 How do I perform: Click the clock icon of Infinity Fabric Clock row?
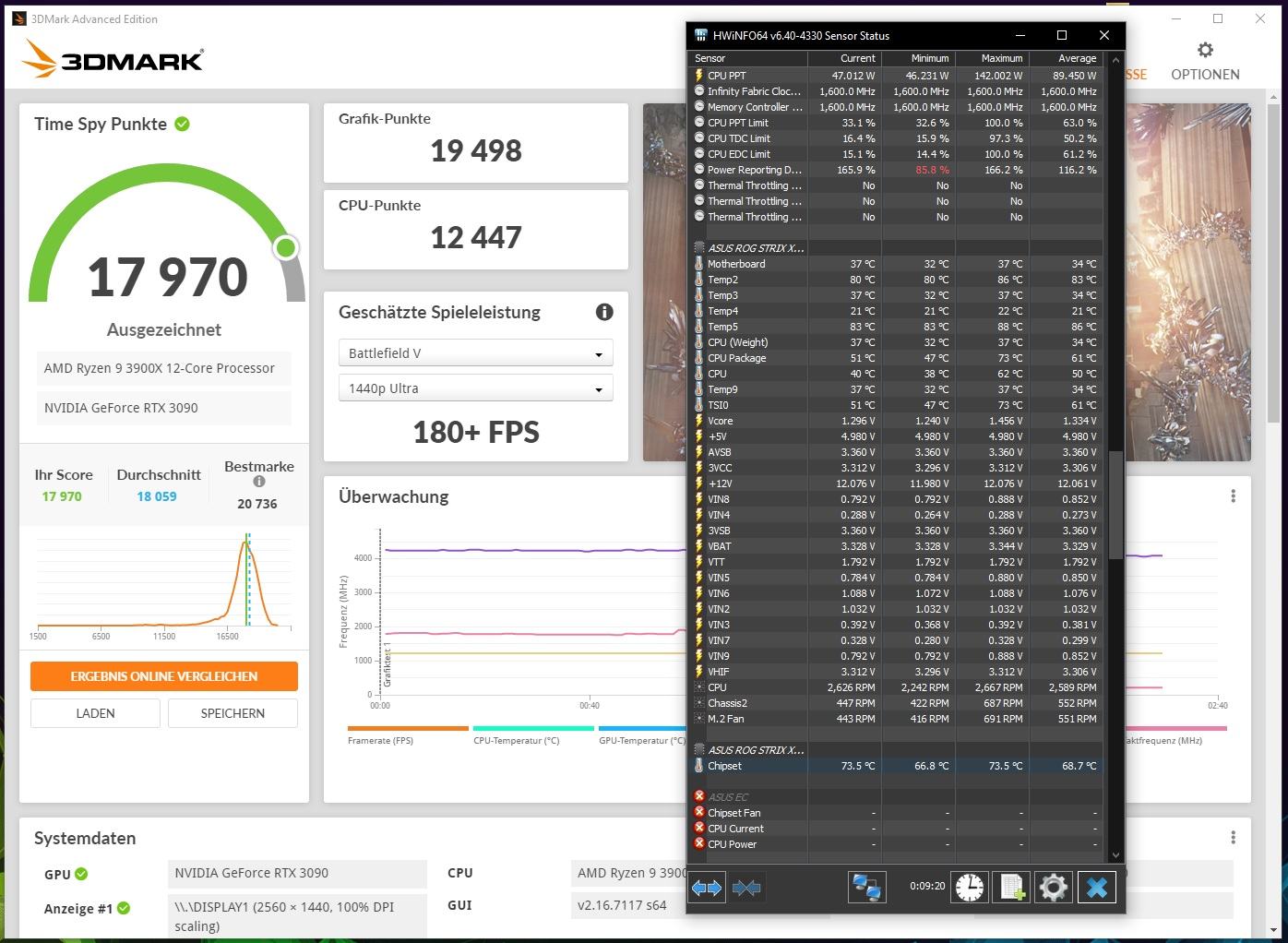pyautogui.click(x=699, y=91)
